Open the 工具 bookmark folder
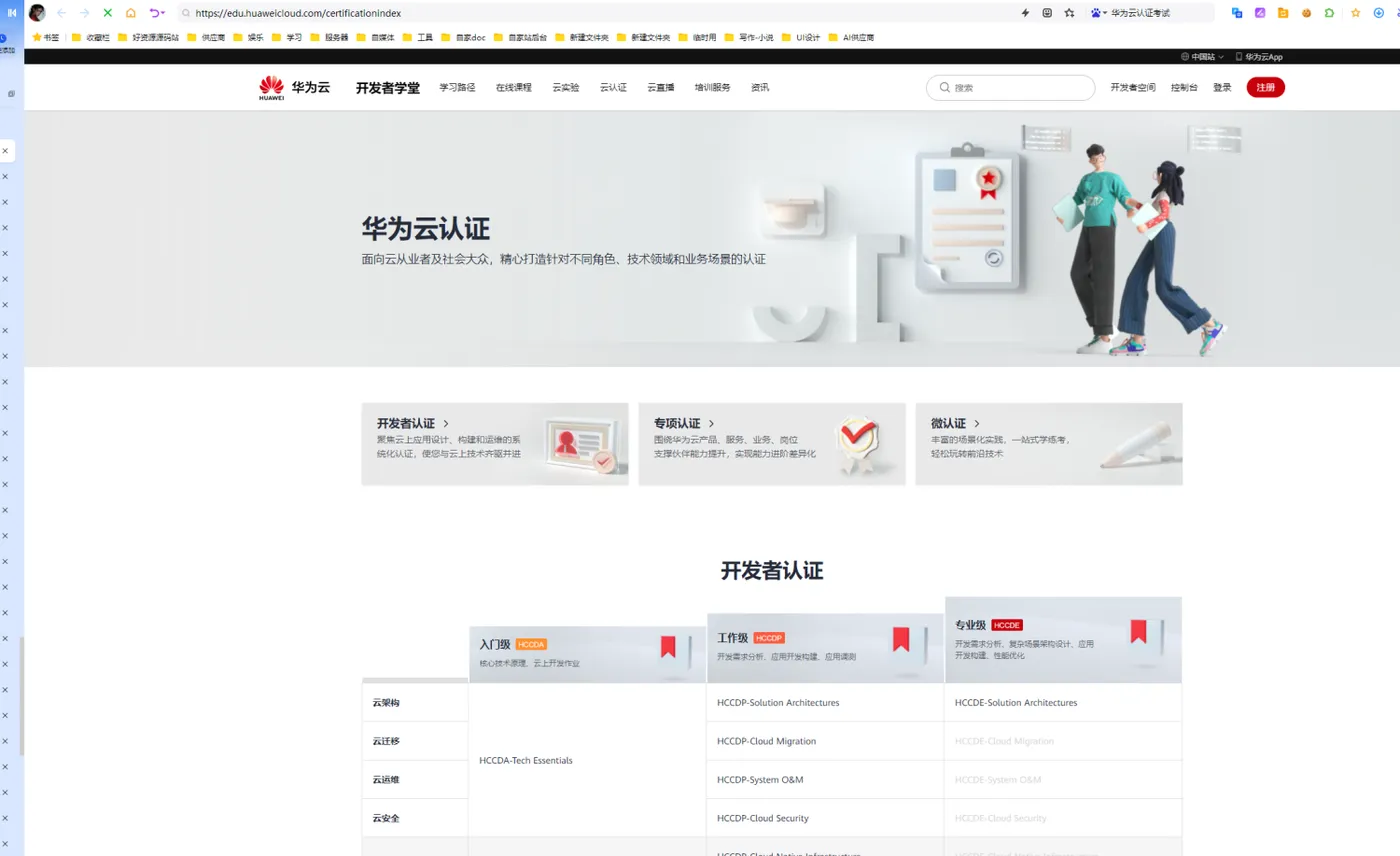 point(417,37)
